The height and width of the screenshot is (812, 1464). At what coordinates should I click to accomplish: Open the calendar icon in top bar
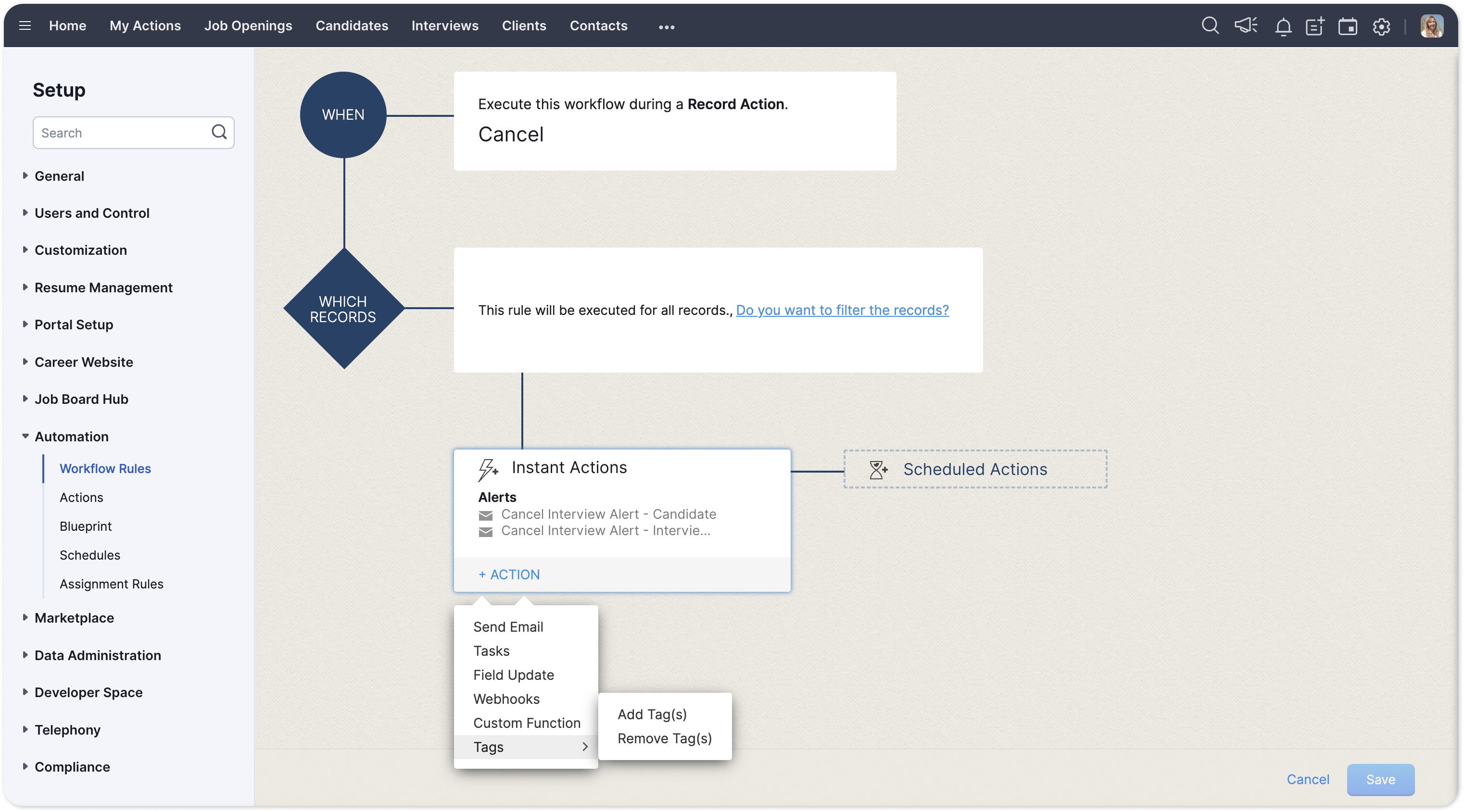coord(1348,27)
